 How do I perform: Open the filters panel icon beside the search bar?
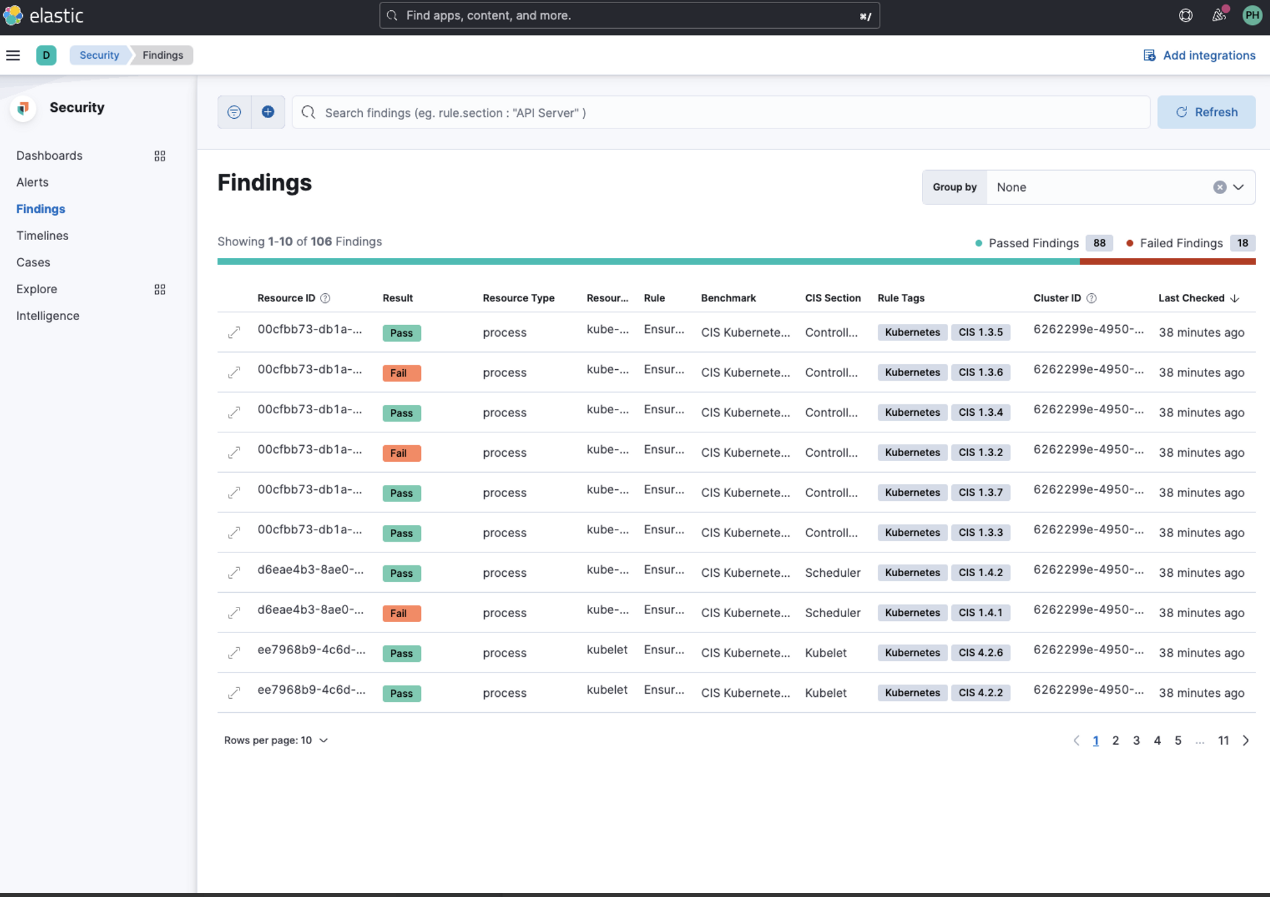[234, 111]
